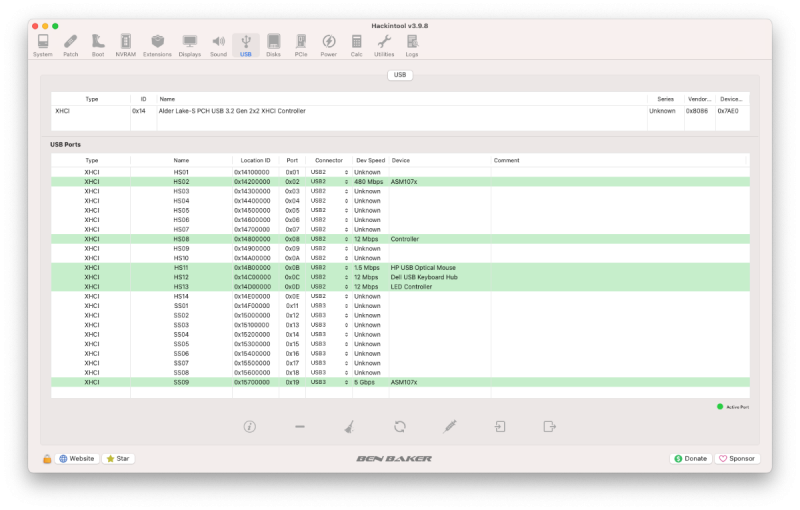Click location ID 0x14800000

pyautogui.click(x=252, y=239)
